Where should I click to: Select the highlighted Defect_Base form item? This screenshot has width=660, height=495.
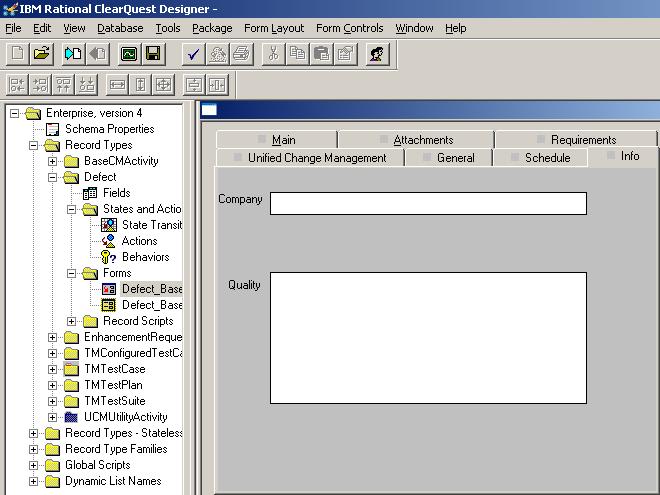[x=142, y=289]
